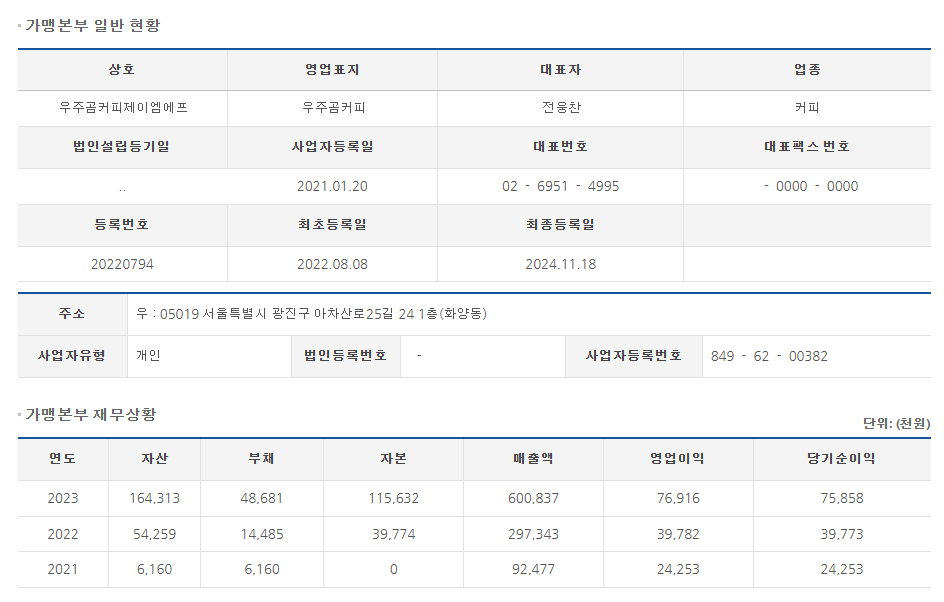Select the date 2021.01.20
The height and width of the screenshot is (602, 944).
(x=332, y=187)
